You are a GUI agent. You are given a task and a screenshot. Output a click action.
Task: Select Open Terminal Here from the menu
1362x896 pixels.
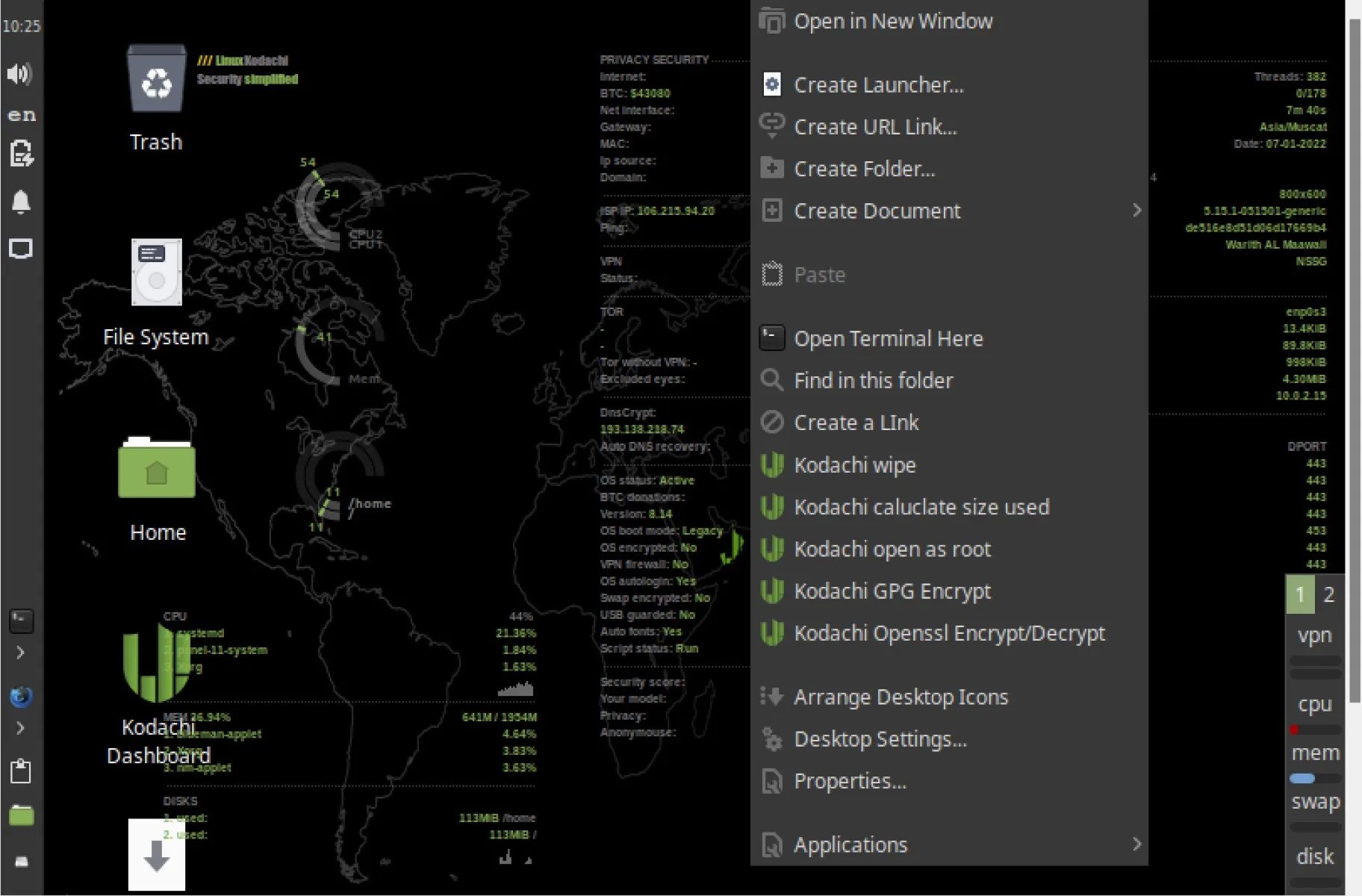tap(889, 337)
